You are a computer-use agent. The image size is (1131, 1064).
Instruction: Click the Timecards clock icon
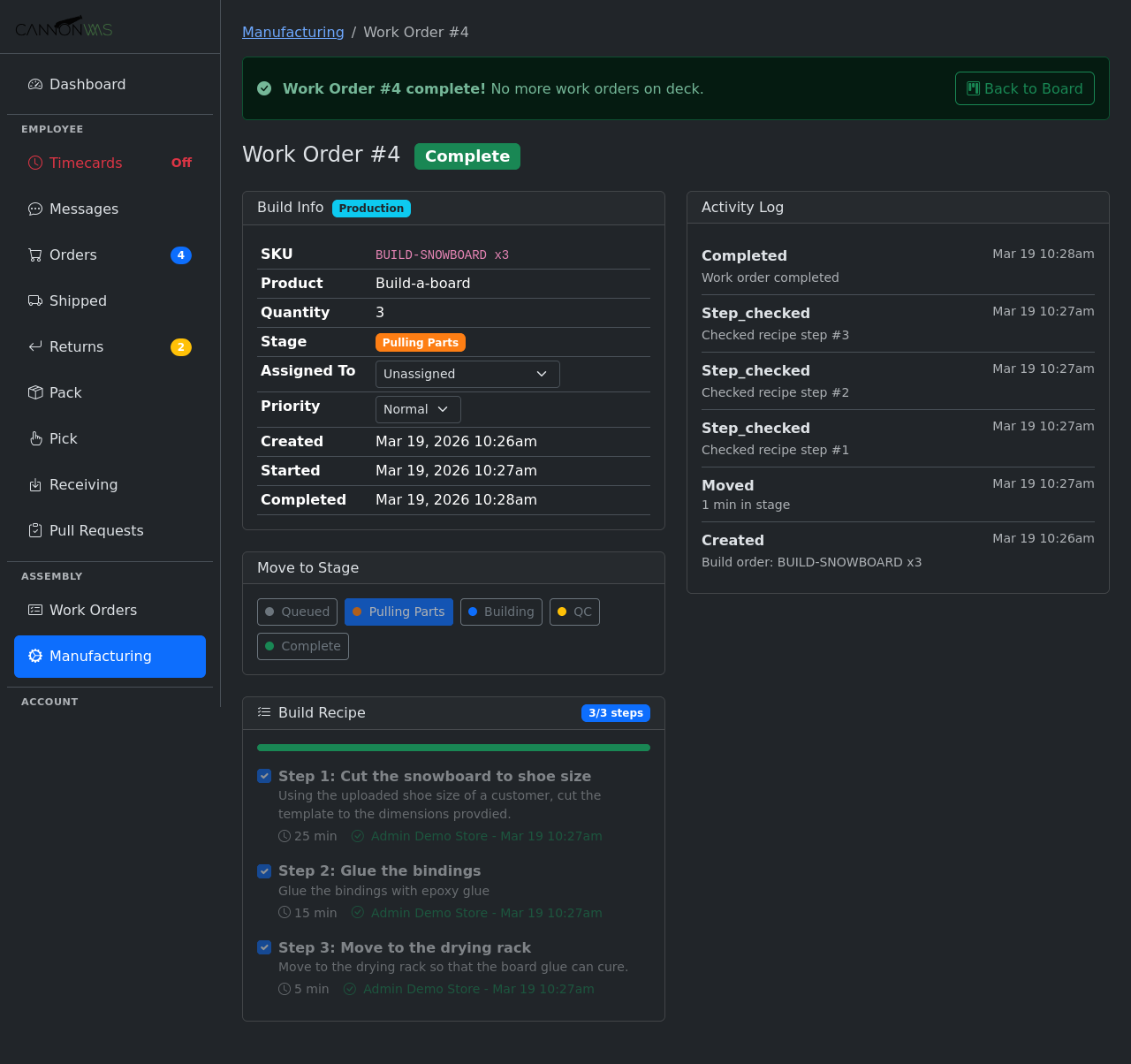(x=35, y=163)
